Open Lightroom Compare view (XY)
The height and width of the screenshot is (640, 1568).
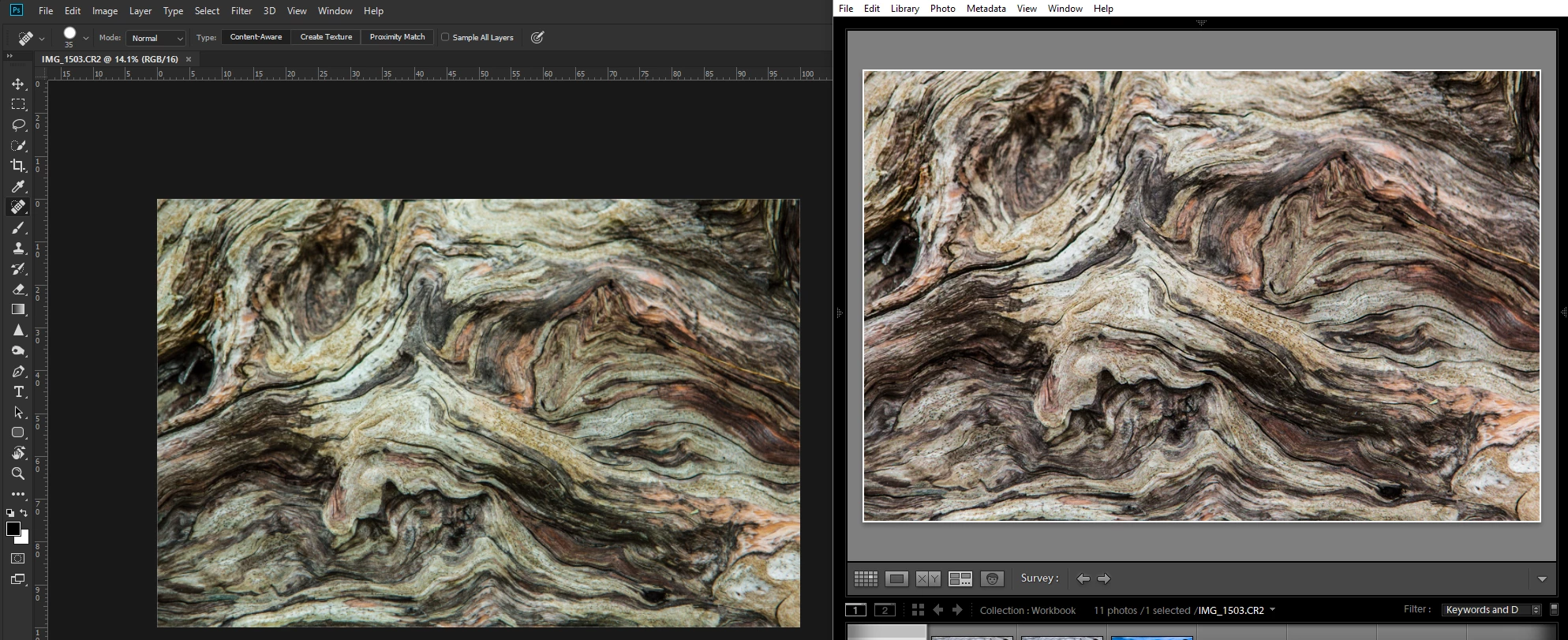click(x=928, y=578)
